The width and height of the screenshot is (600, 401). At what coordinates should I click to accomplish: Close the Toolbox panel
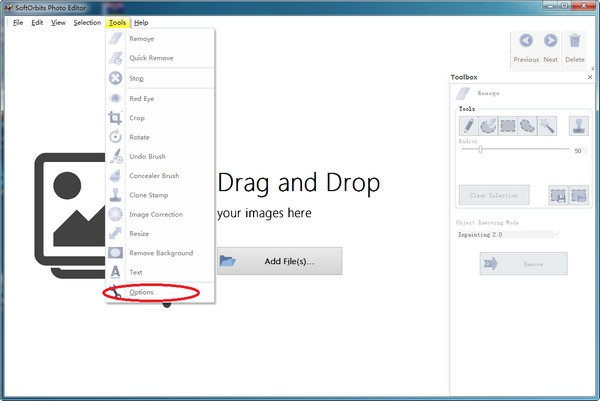pyautogui.click(x=590, y=77)
